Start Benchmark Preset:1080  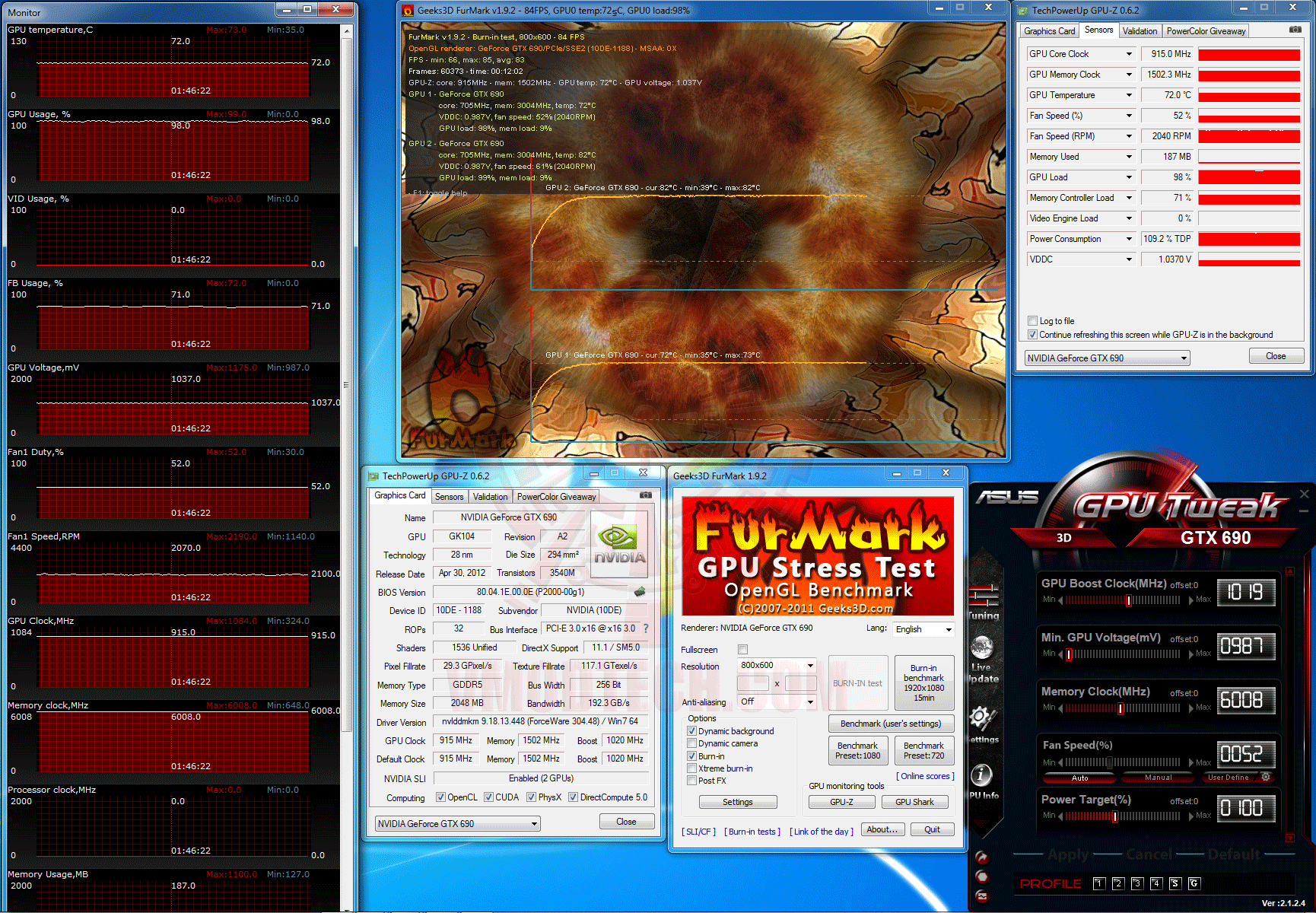857,751
